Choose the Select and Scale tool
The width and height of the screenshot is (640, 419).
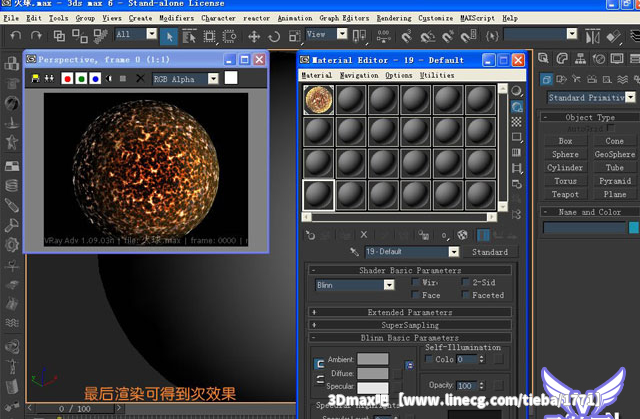(x=294, y=37)
